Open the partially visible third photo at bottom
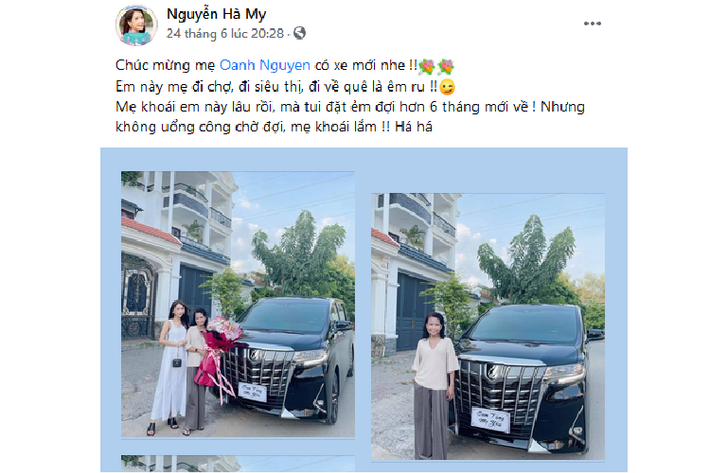This screenshot has height=473, width=710. click(238, 463)
